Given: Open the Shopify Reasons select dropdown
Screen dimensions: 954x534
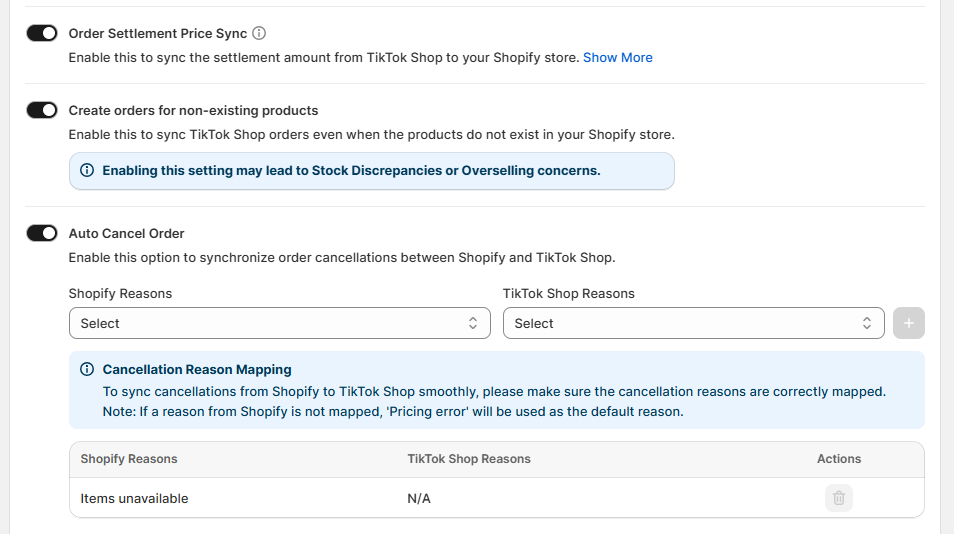Looking at the screenshot, I should point(279,323).
